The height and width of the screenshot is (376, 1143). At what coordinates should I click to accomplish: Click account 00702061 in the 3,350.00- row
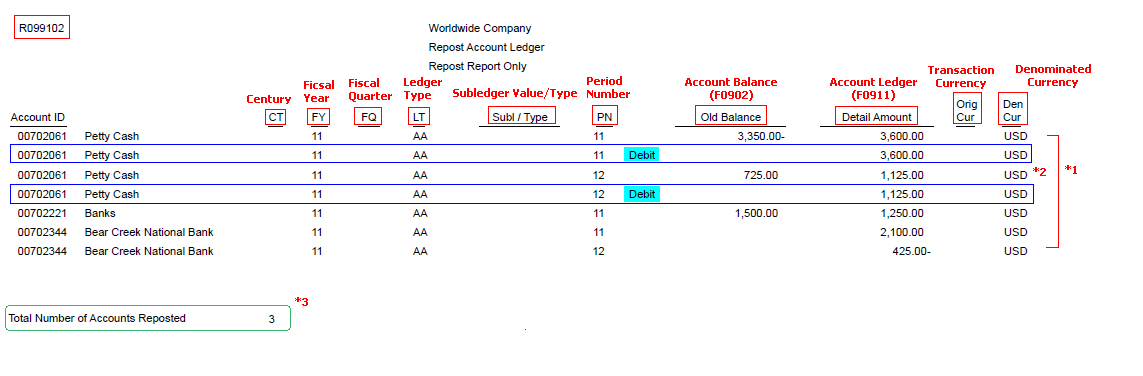pos(42,136)
